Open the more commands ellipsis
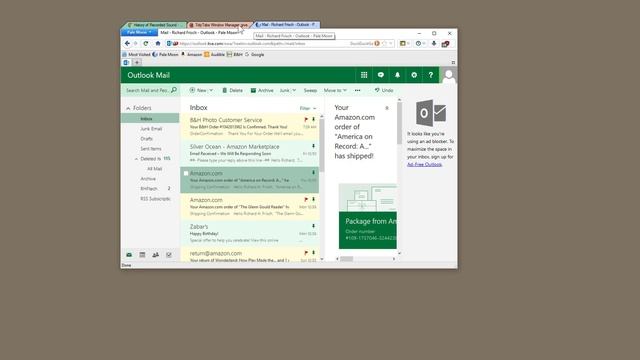 pyautogui.click(x=358, y=90)
